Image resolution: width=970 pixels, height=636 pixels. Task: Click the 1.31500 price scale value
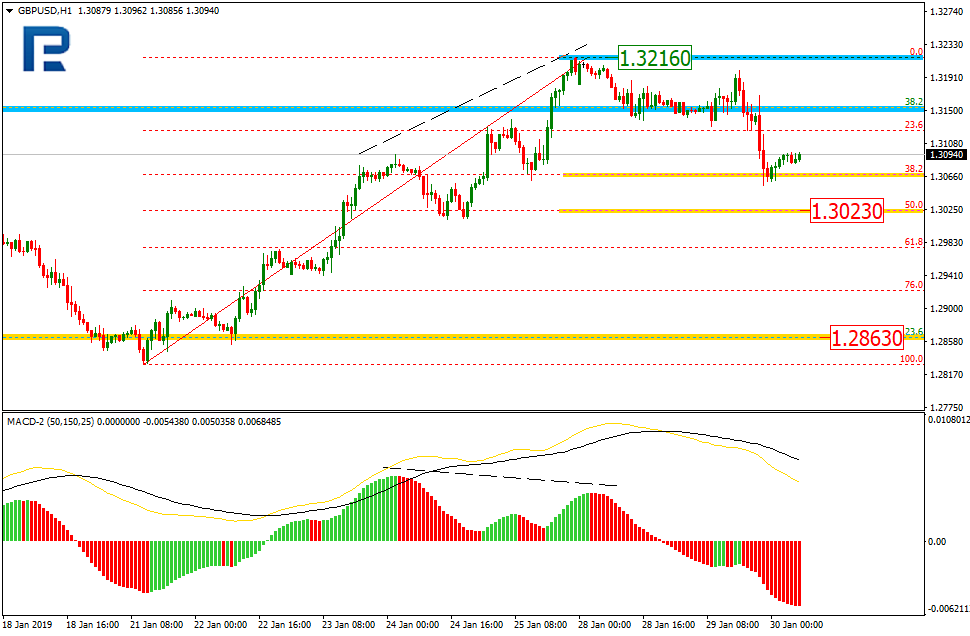(x=946, y=110)
